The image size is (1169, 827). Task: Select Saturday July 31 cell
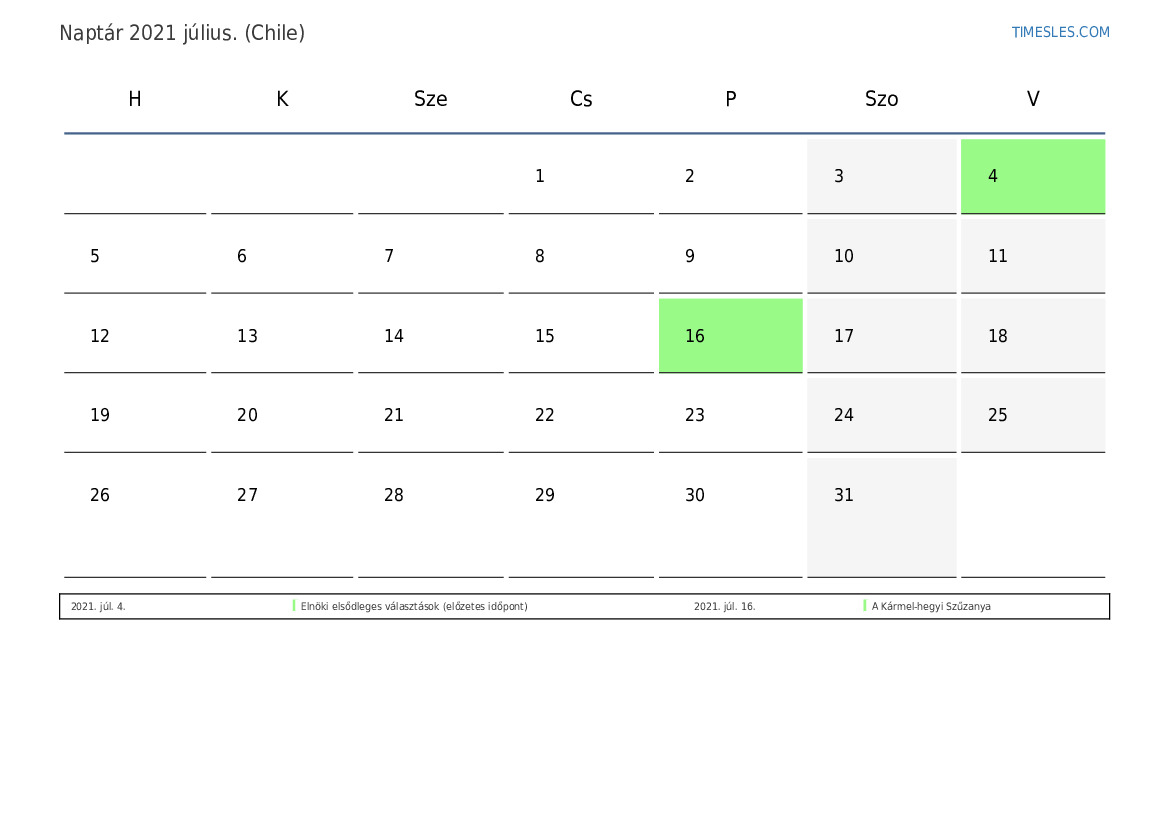click(881, 516)
